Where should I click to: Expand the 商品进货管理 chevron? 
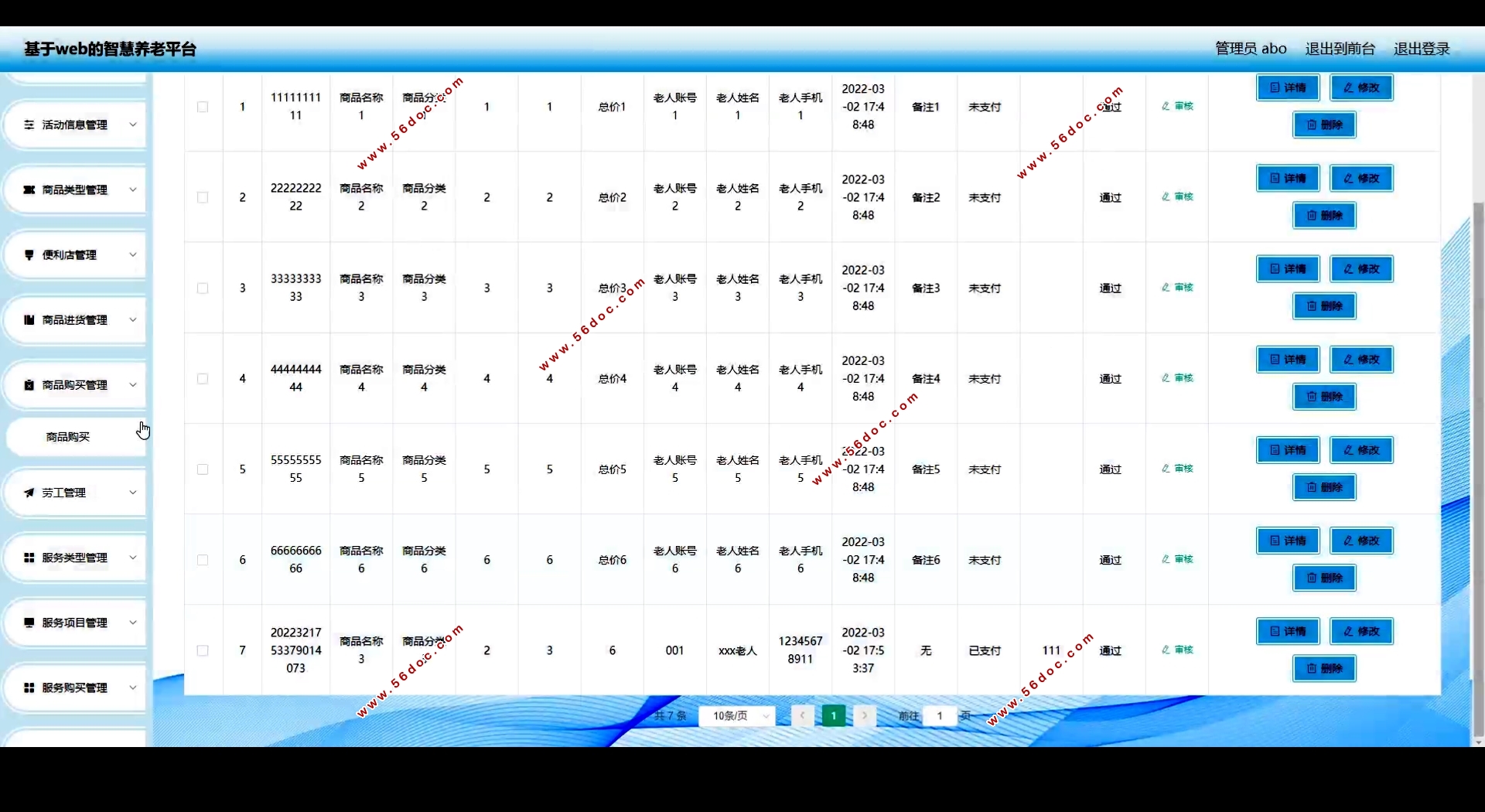(x=132, y=319)
